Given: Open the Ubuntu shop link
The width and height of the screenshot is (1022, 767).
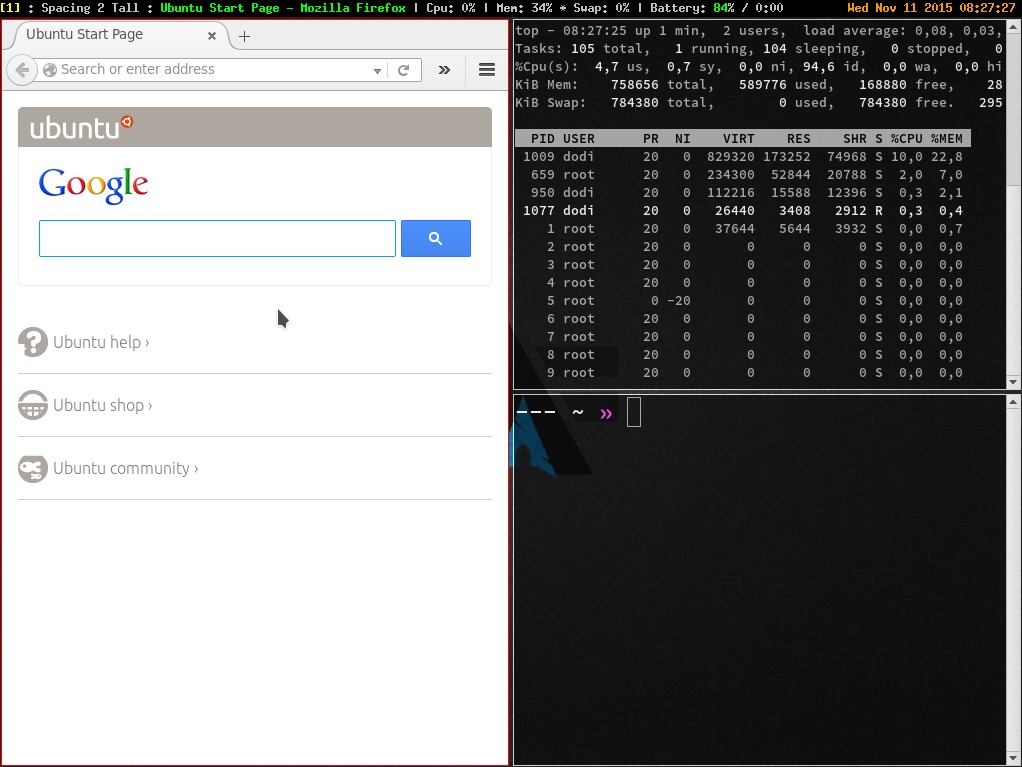Looking at the screenshot, I should tap(102, 405).
